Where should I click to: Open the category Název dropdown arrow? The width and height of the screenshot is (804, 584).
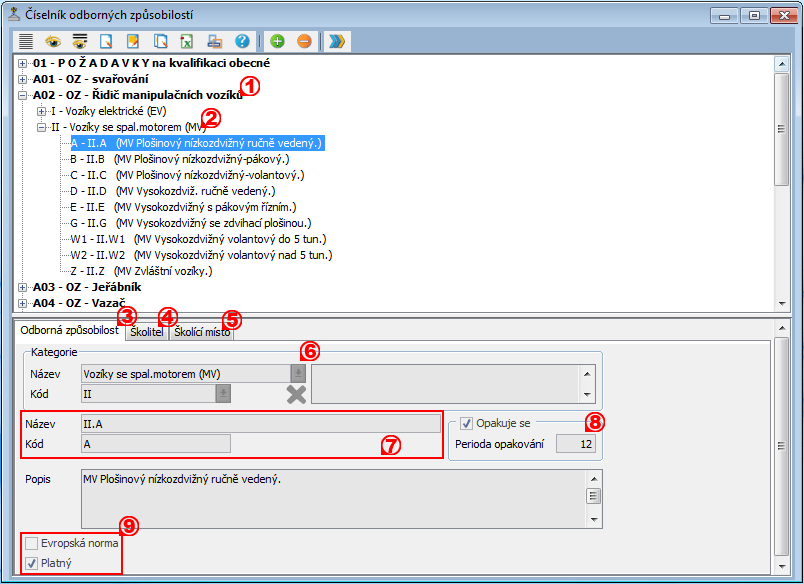coord(298,373)
